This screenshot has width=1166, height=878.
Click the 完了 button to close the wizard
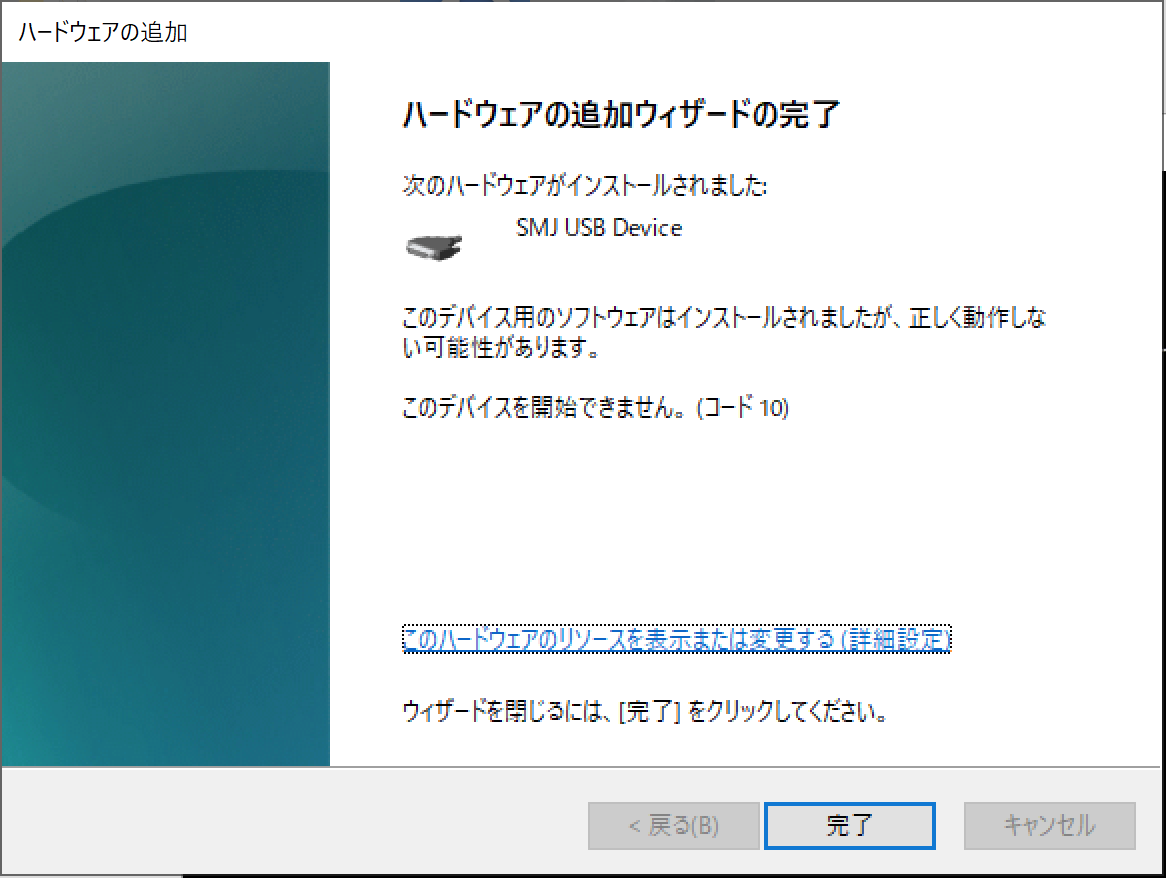[849, 826]
